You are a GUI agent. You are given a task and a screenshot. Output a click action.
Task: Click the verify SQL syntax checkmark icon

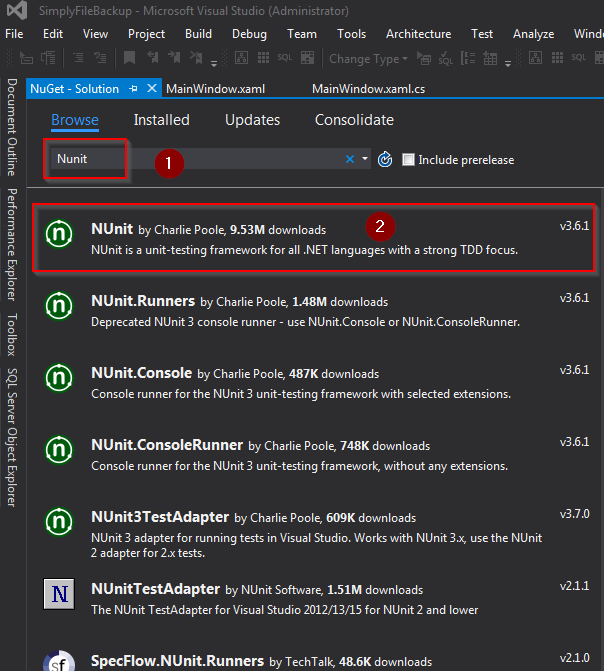[446, 59]
